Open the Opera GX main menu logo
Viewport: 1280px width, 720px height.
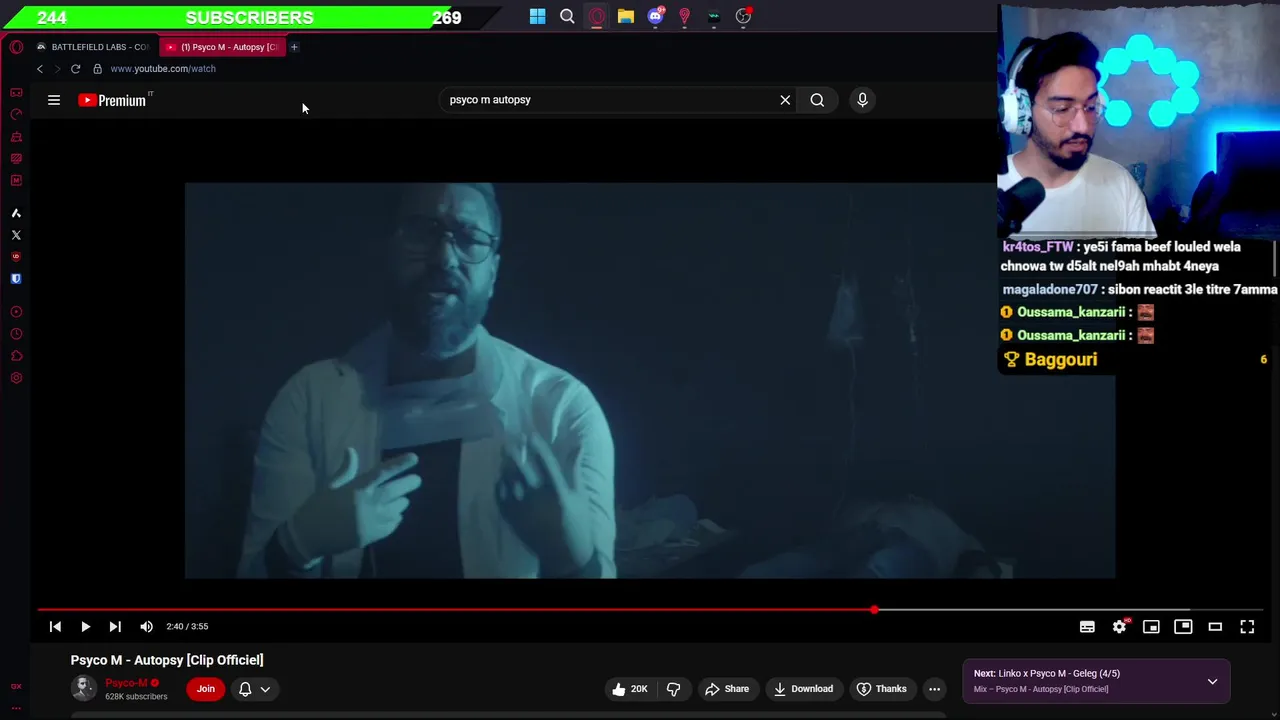pos(16,47)
